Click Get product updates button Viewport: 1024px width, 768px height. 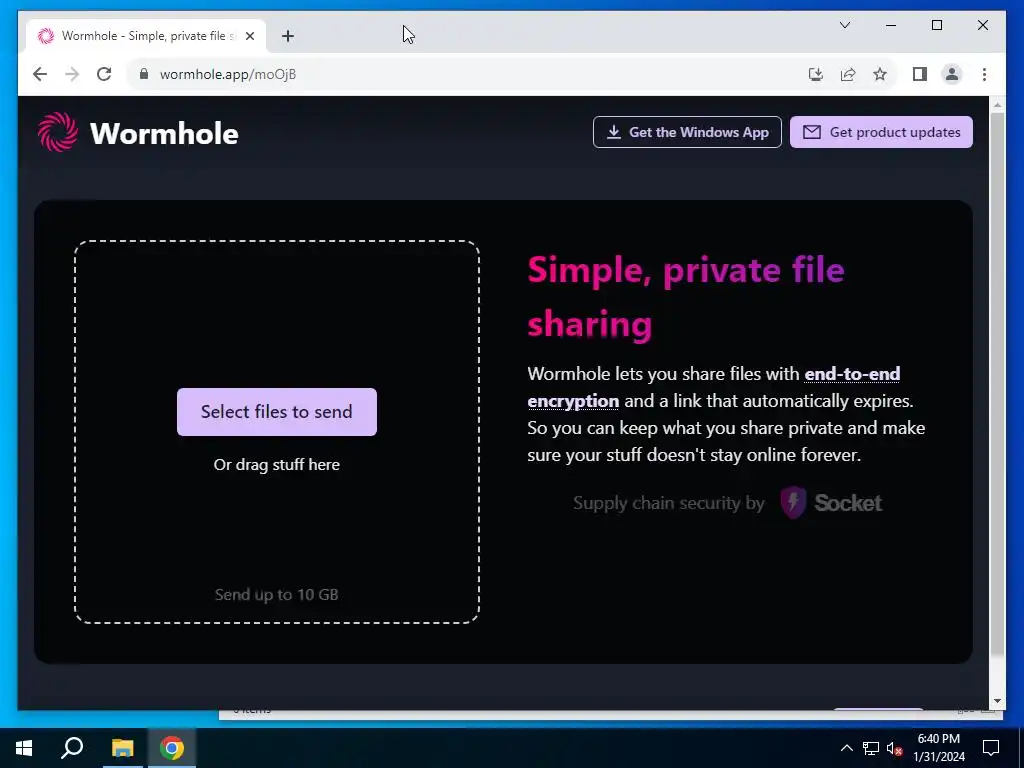(881, 132)
